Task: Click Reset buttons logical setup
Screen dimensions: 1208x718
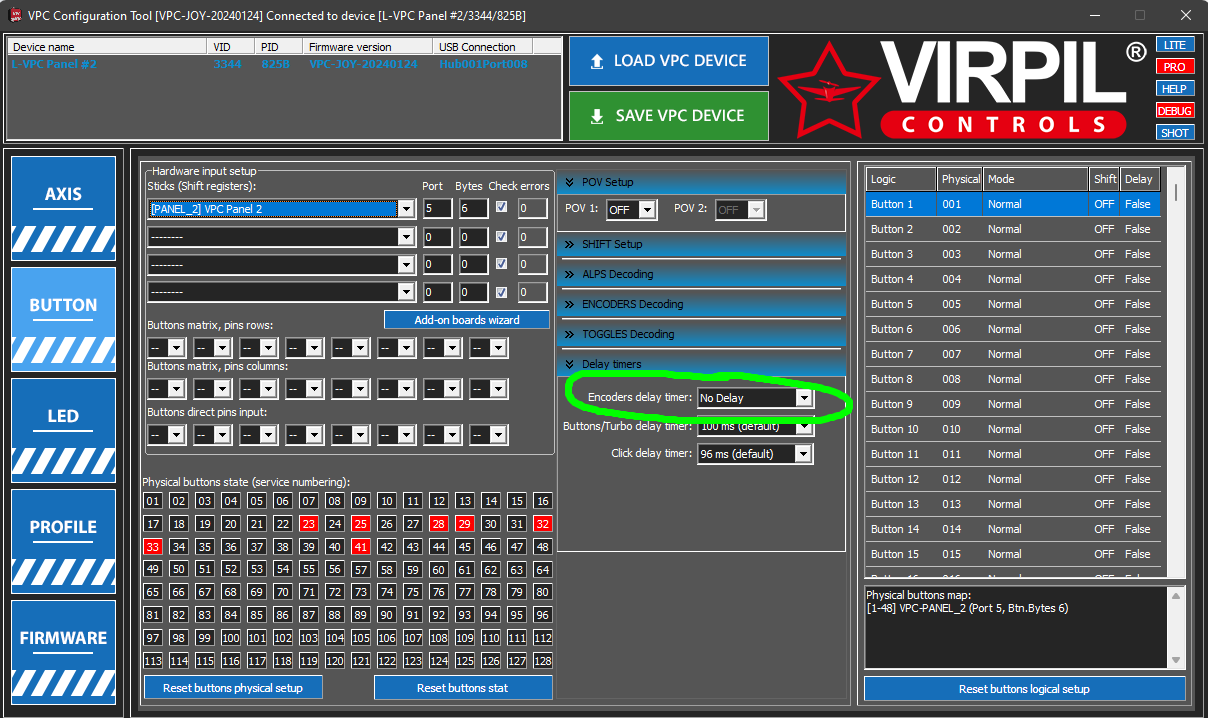Action: [x=1025, y=689]
